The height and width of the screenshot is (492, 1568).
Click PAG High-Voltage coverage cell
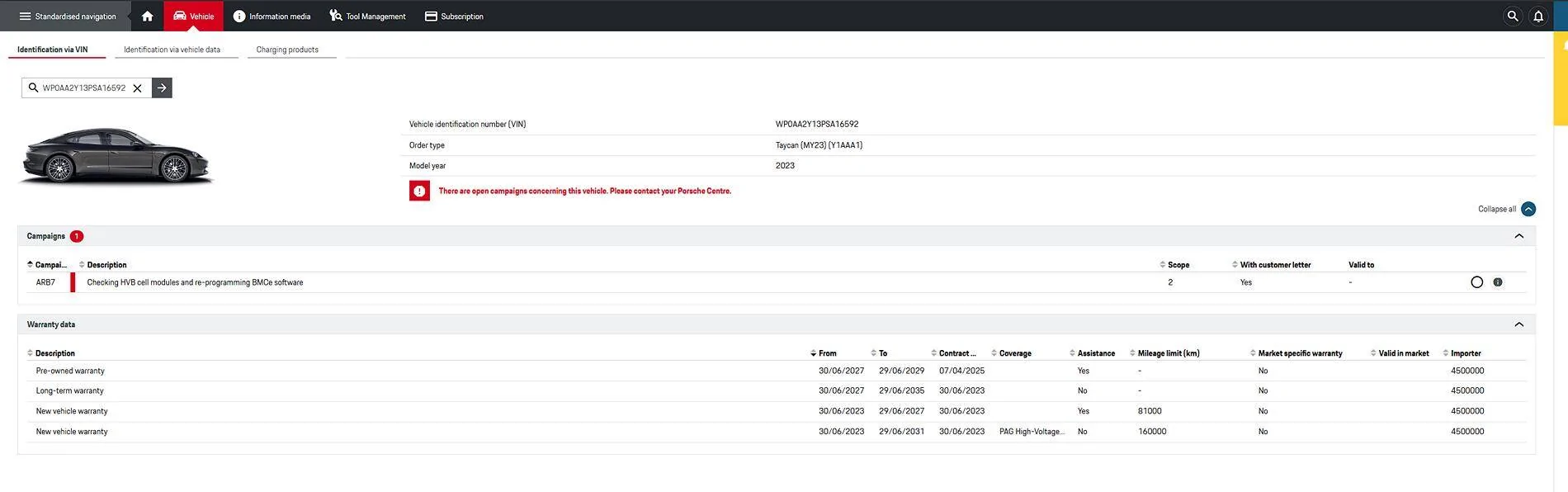point(1032,432)
